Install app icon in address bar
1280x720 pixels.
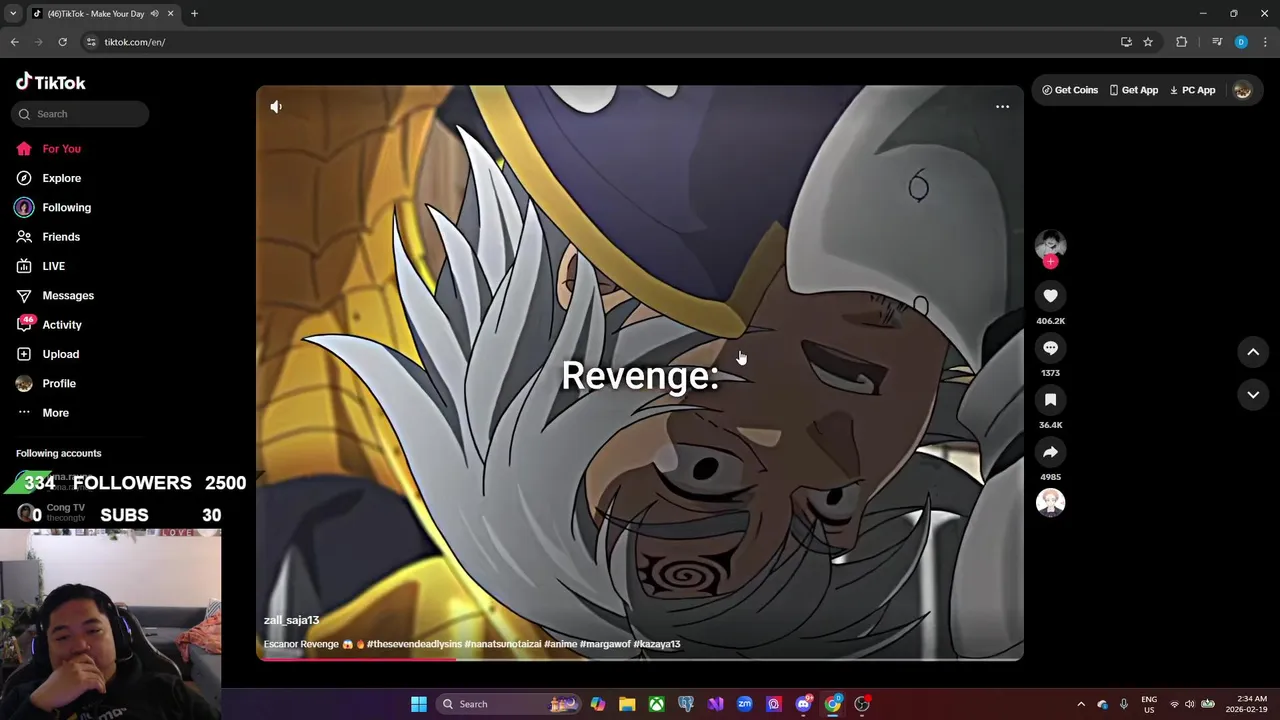click(x=1126, y=42)
